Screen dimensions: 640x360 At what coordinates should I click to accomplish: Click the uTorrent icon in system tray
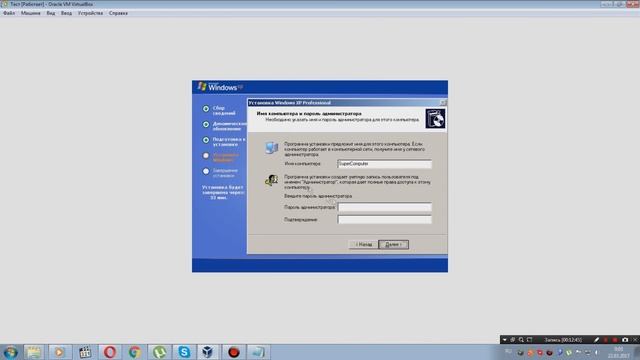(569, 352)
